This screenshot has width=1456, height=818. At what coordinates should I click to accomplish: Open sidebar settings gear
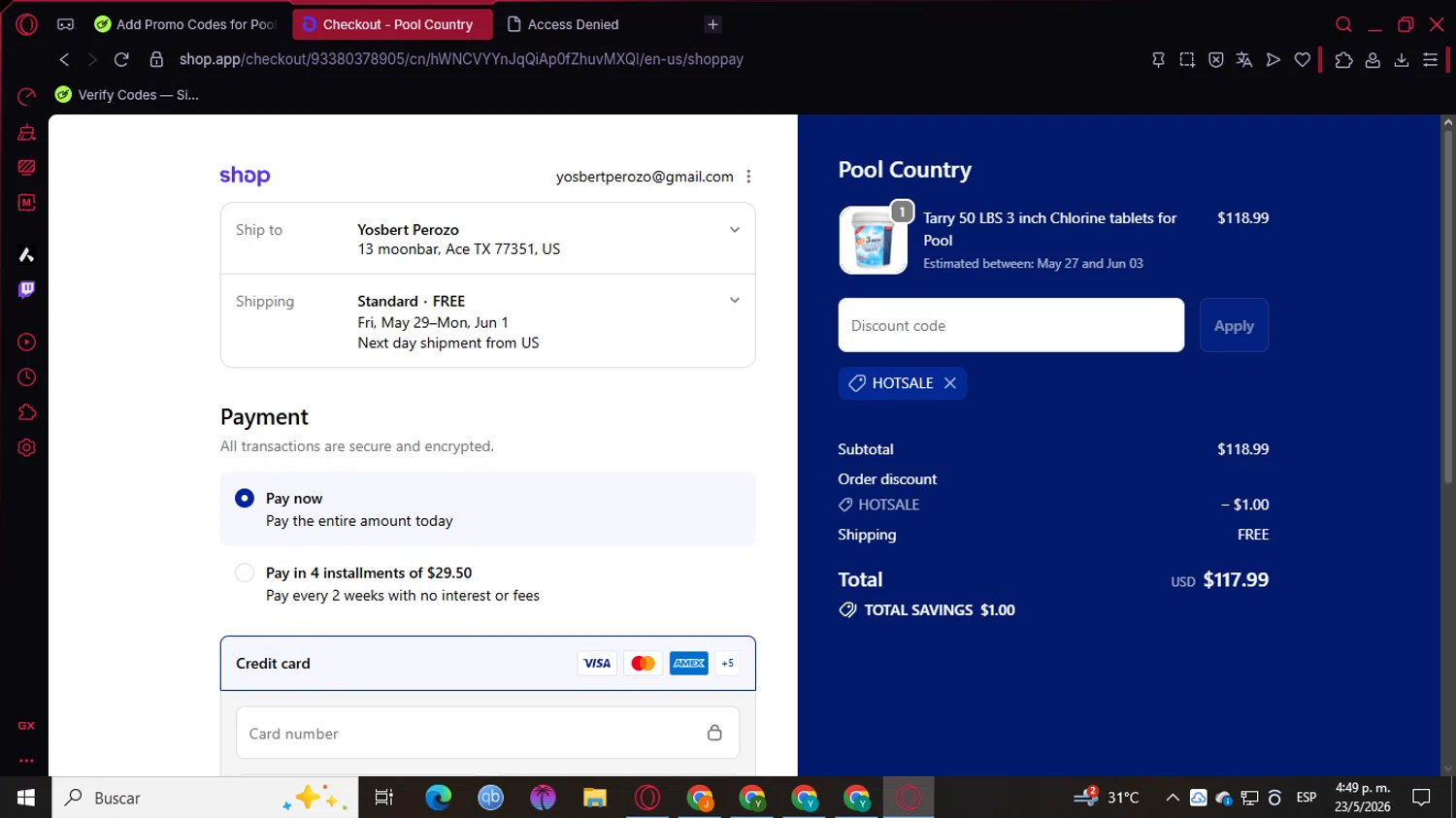click(x=26, y=447)
